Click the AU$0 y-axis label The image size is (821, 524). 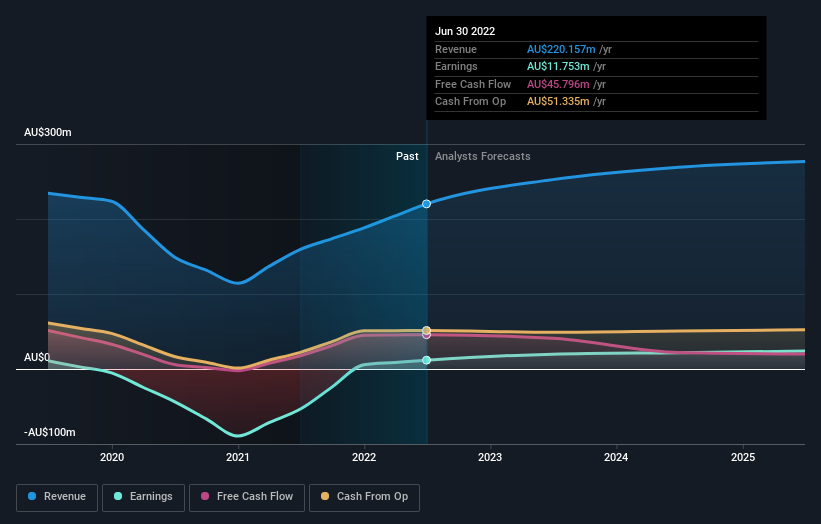tap(37, 358)
